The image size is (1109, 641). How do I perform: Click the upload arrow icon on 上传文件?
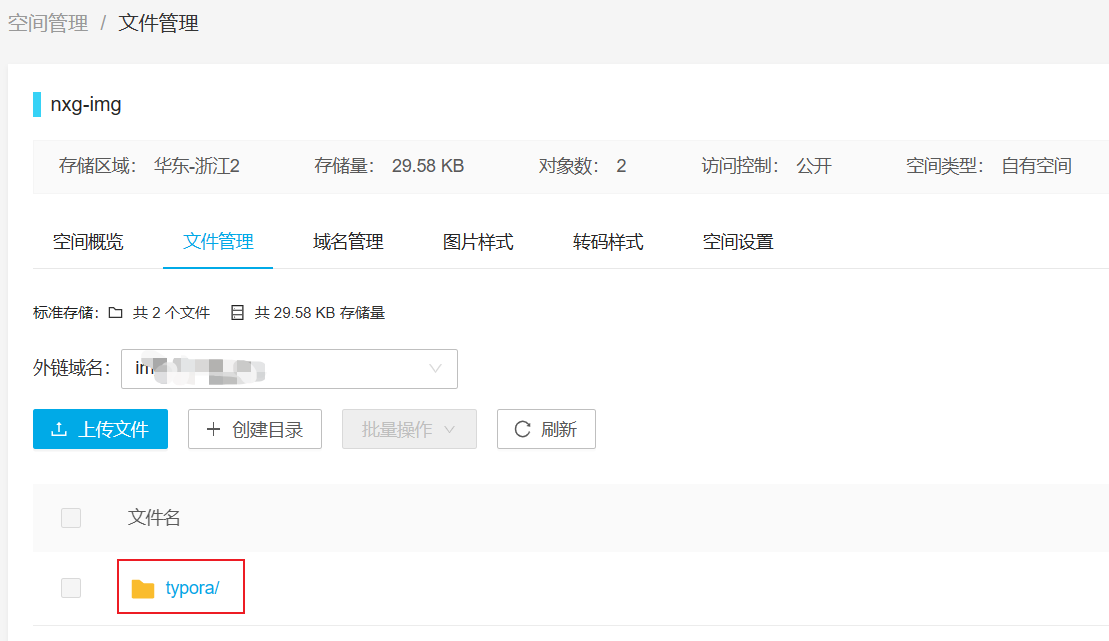tap(59, 429)
